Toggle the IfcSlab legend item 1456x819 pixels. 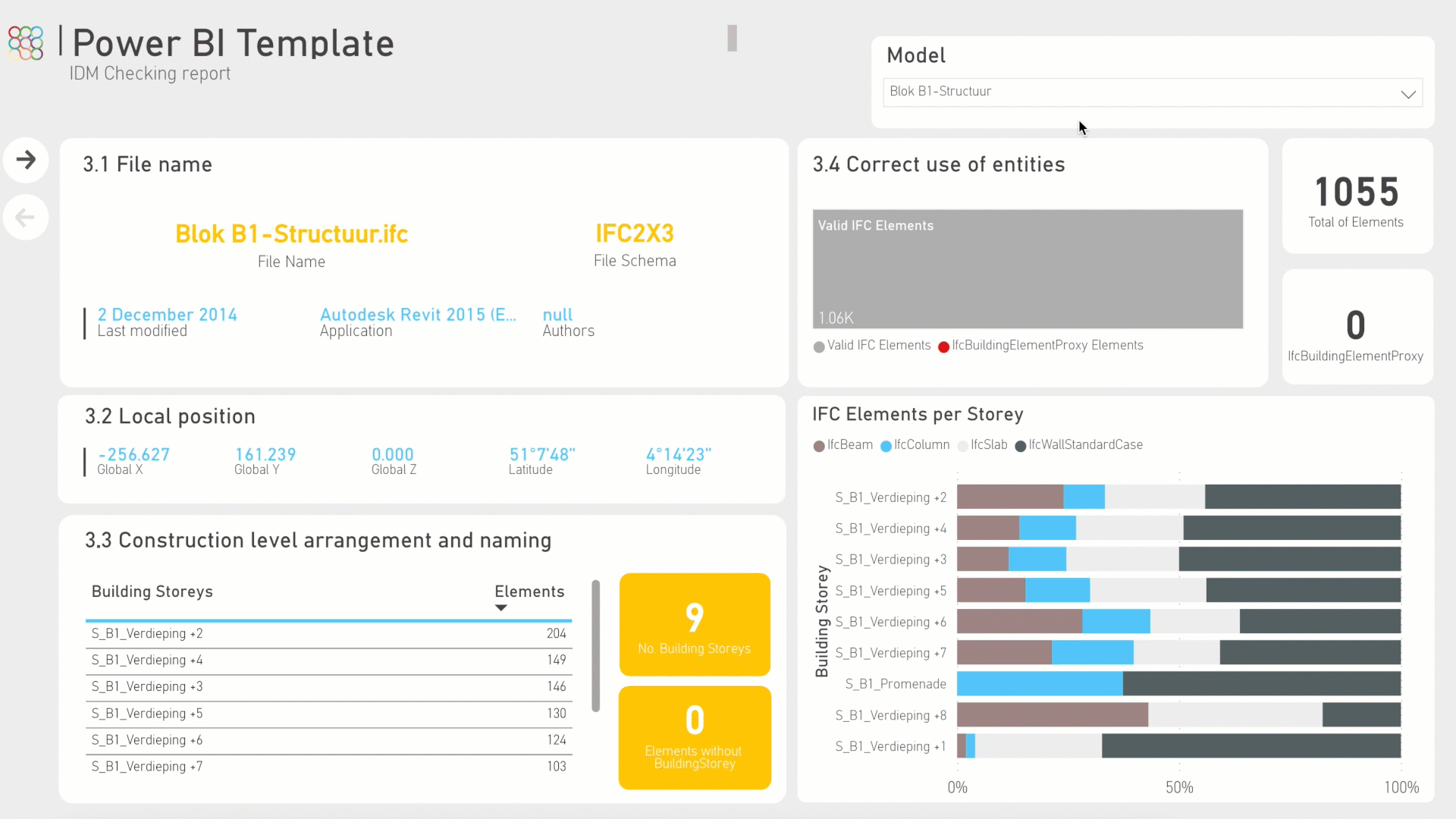click(x=983, y=445)
